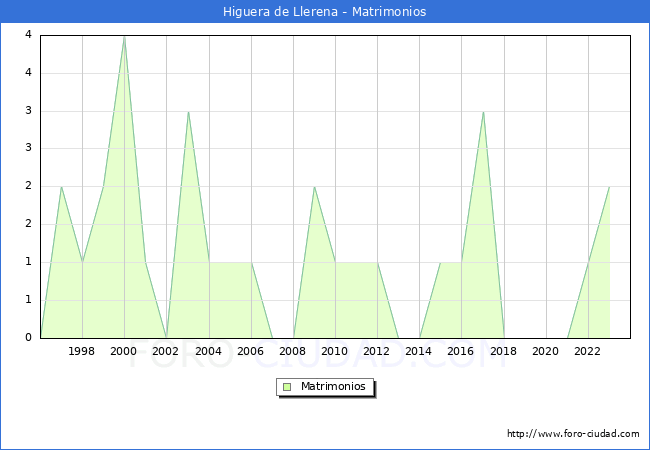Select the 2016 x-axis year label
This screenshot has height=450, width=650.
[x=461, y=351]
